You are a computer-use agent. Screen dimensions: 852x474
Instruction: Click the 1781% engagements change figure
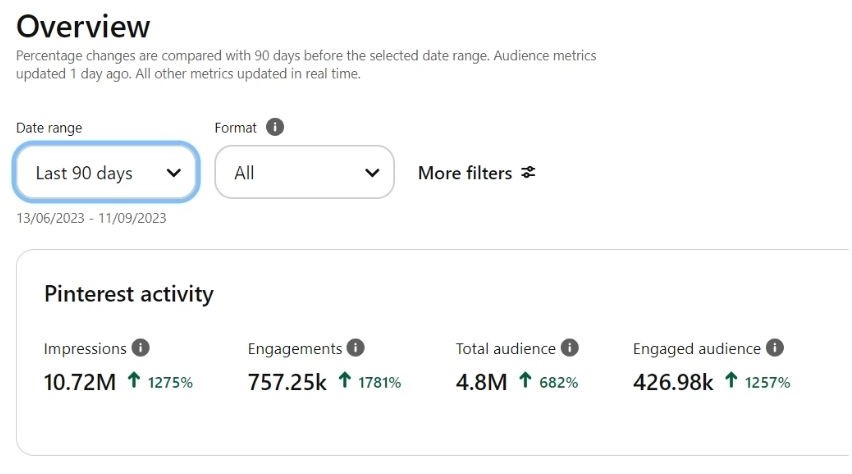point(379,383)
